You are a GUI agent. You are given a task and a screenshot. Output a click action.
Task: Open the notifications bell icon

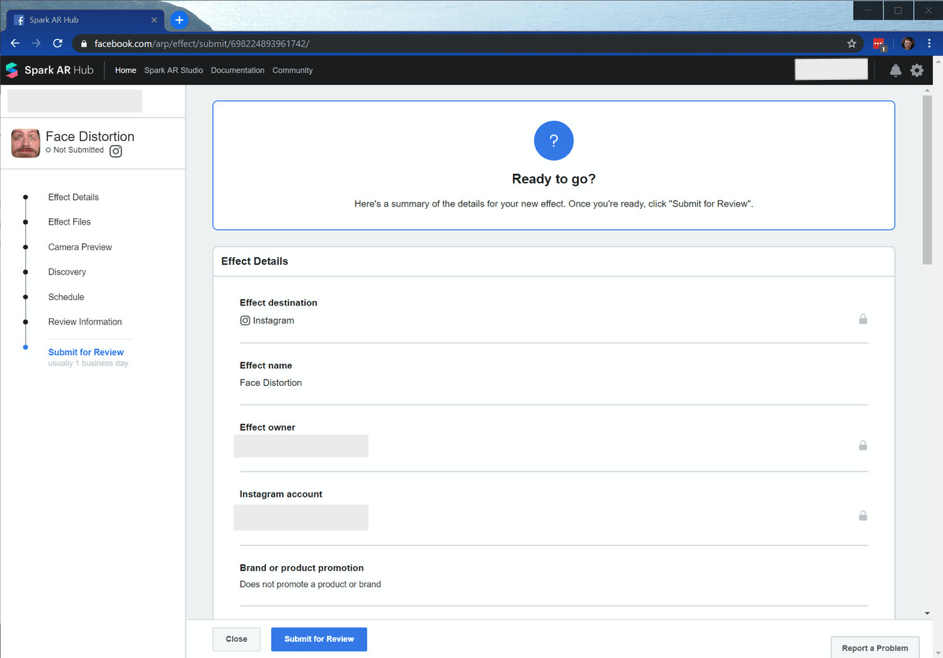[x=895, y=70]
